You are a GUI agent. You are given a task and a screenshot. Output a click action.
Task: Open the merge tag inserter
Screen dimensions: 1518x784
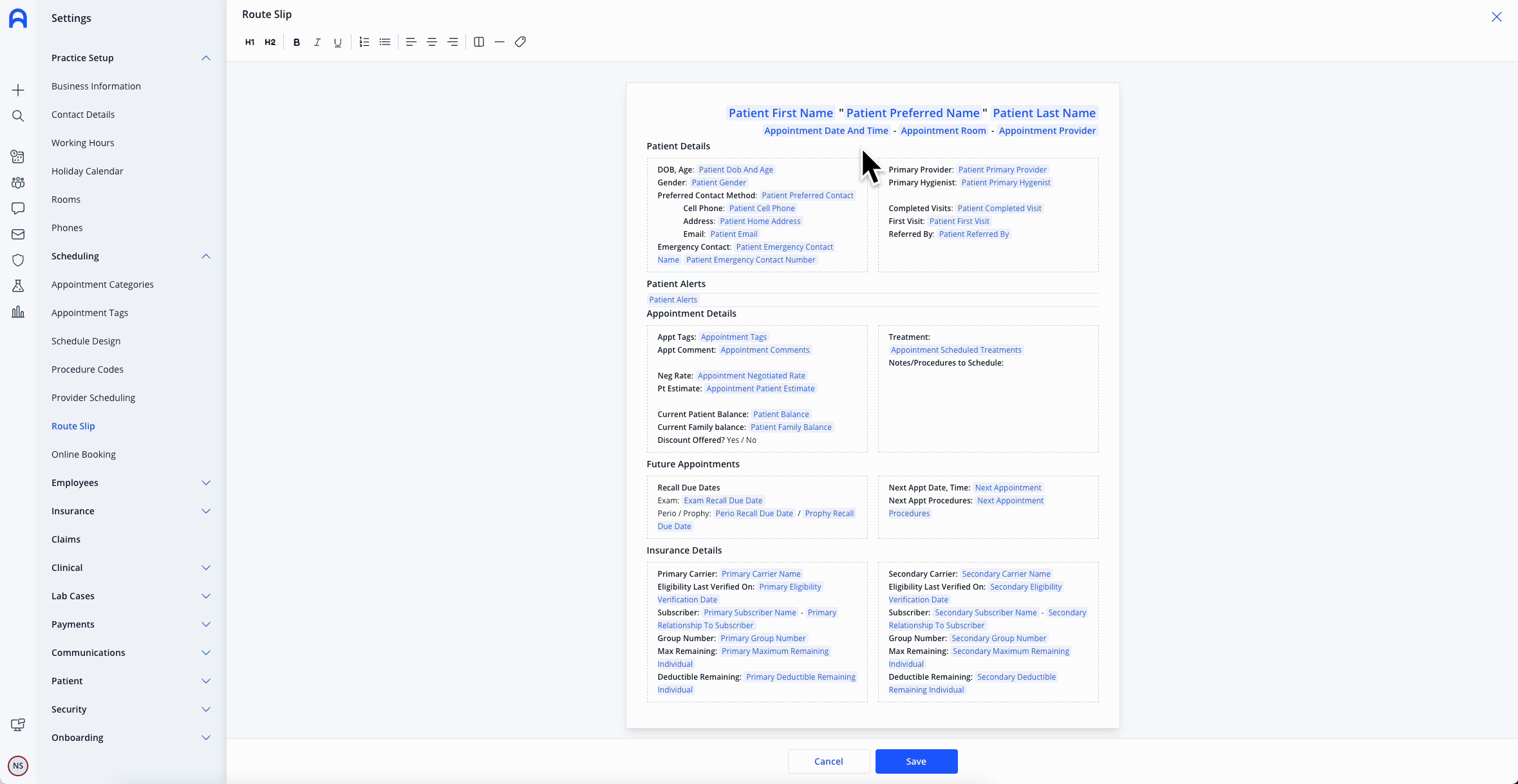[520, 42]
